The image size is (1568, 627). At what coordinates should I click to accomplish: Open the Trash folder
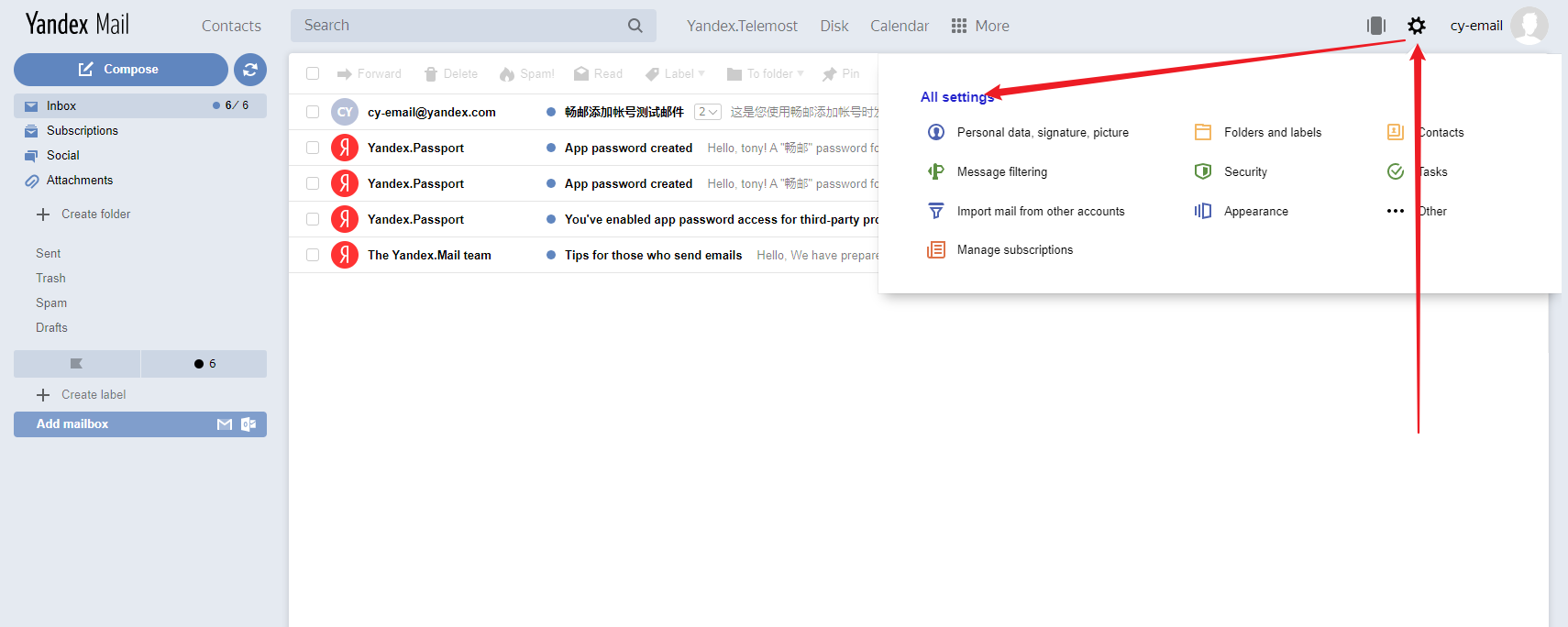coord(51,279)
